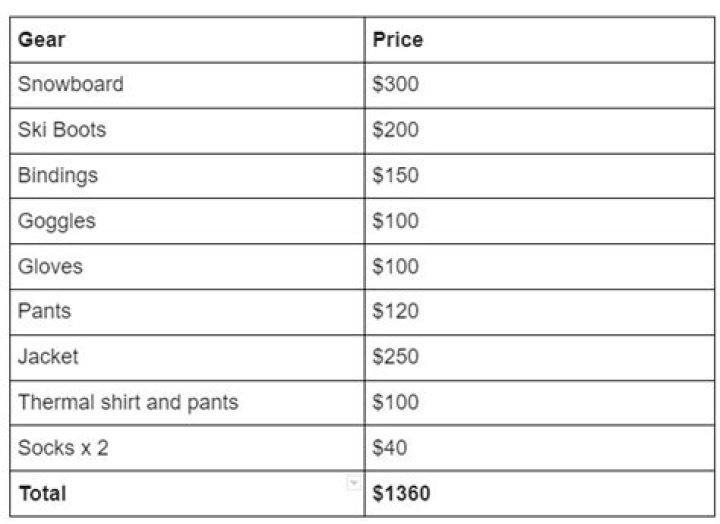Select the bold Total label text
Viewport: 720px width, 524px height.
point(42,494)
